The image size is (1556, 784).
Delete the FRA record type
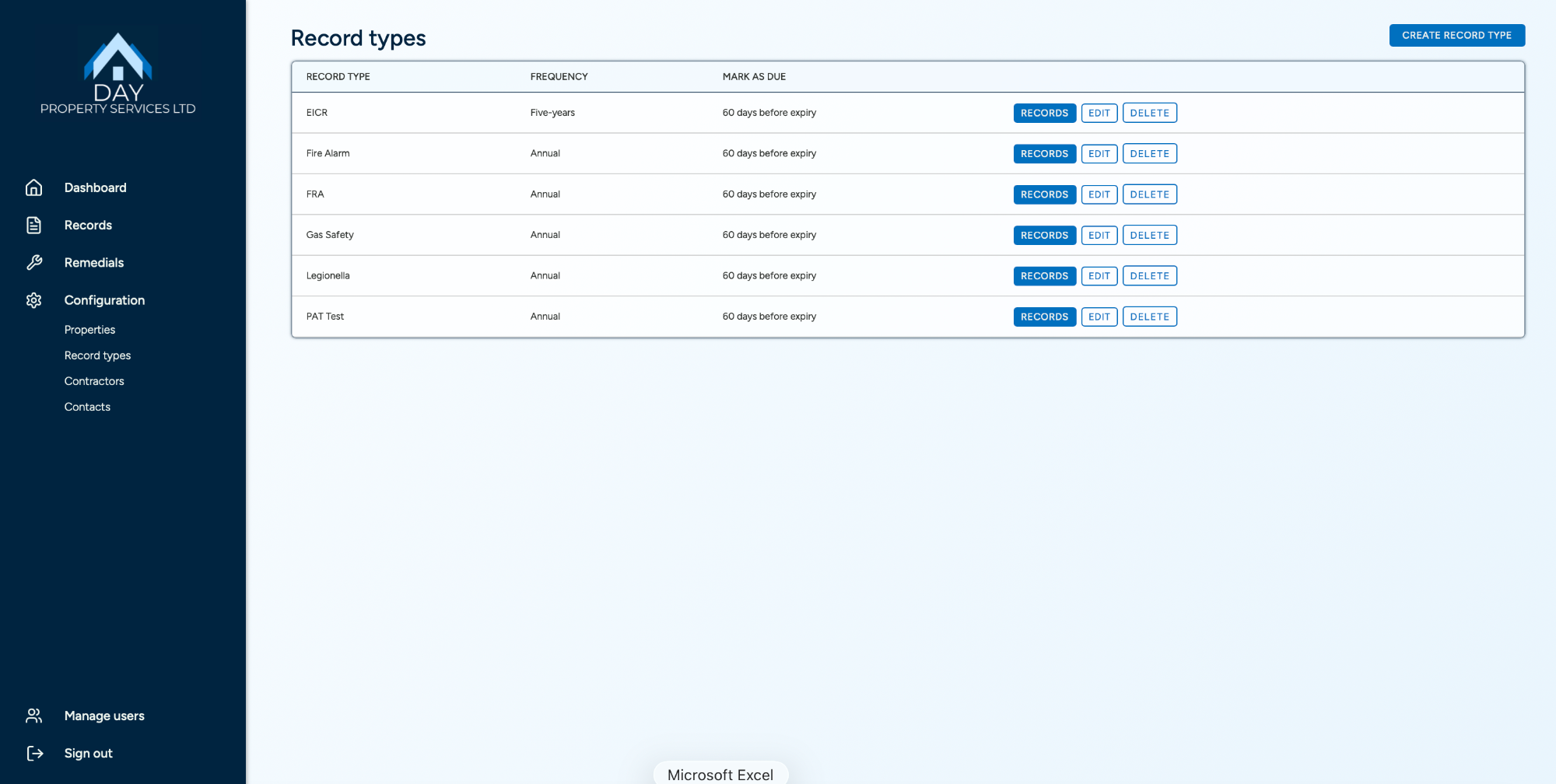1149,194
